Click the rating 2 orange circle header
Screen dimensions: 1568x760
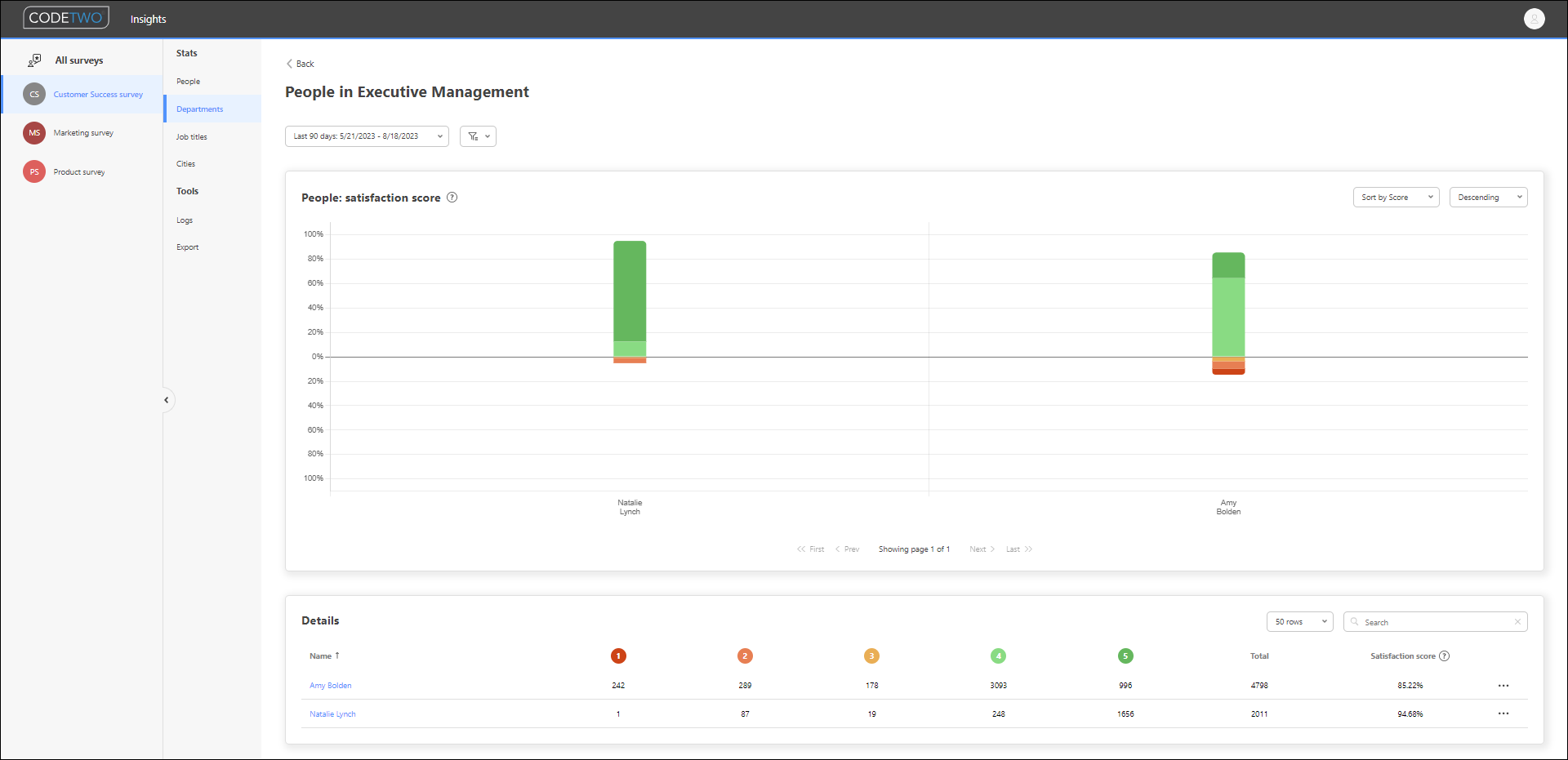(x=745, y=656)
